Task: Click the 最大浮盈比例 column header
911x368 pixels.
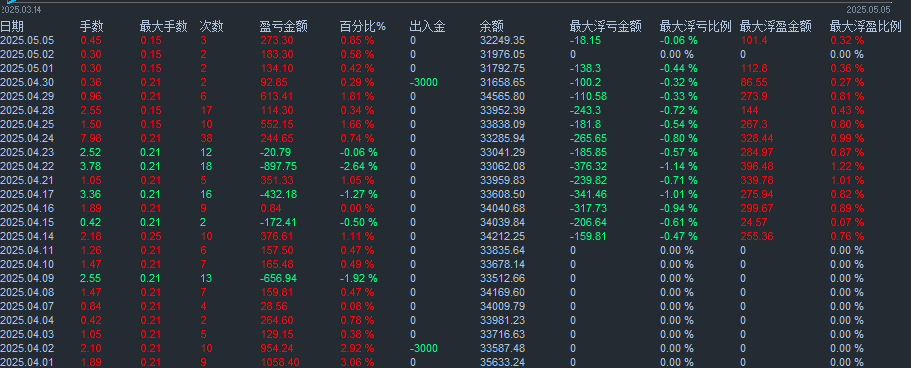Action: point(866,26)
